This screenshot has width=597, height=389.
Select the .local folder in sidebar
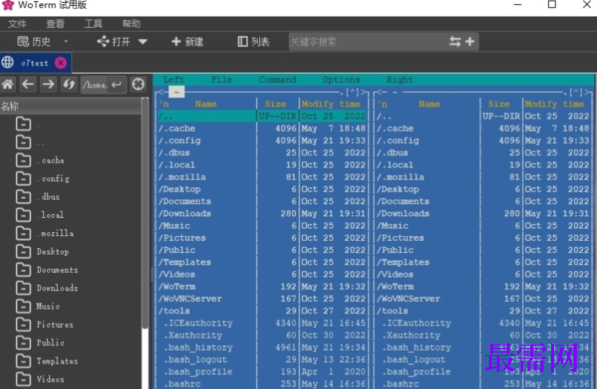[x=51, y=215]
